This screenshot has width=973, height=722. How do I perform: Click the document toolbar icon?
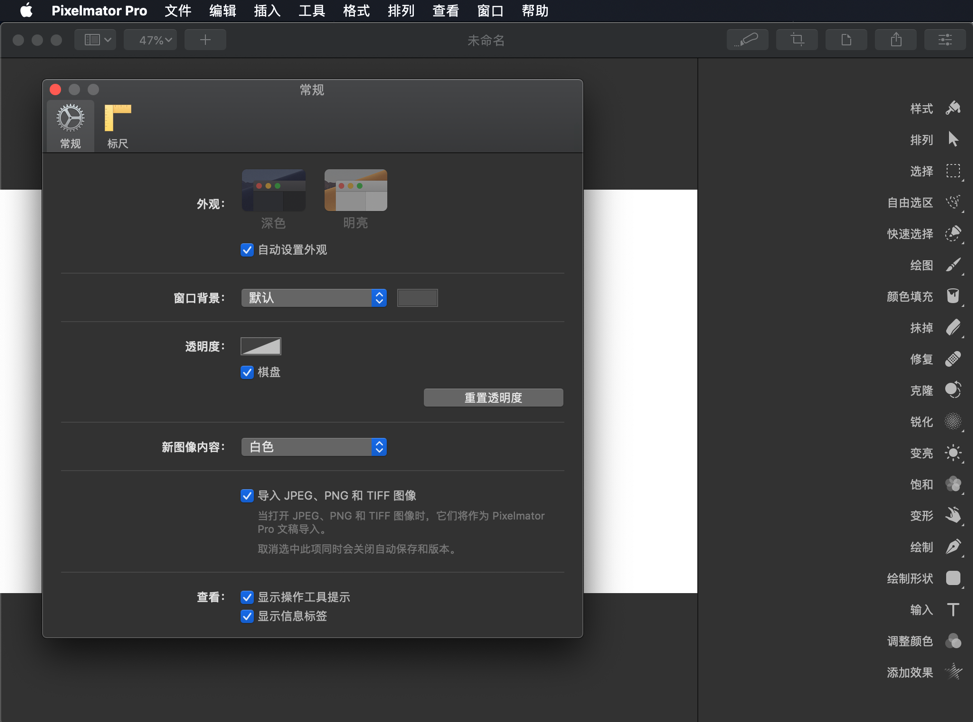pos(846,40)
